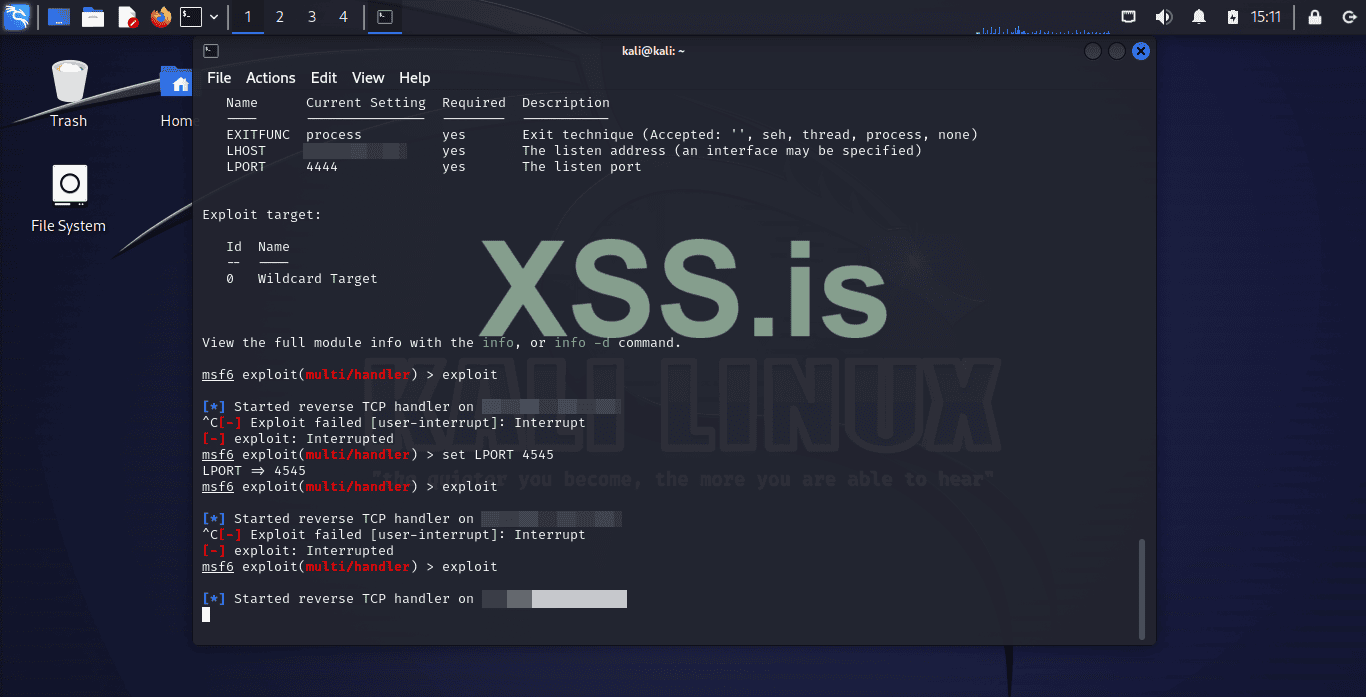The width and height of the screenshot is (1366, 697).
Task: Open the volume control icon
Action: click(1163, 17)
